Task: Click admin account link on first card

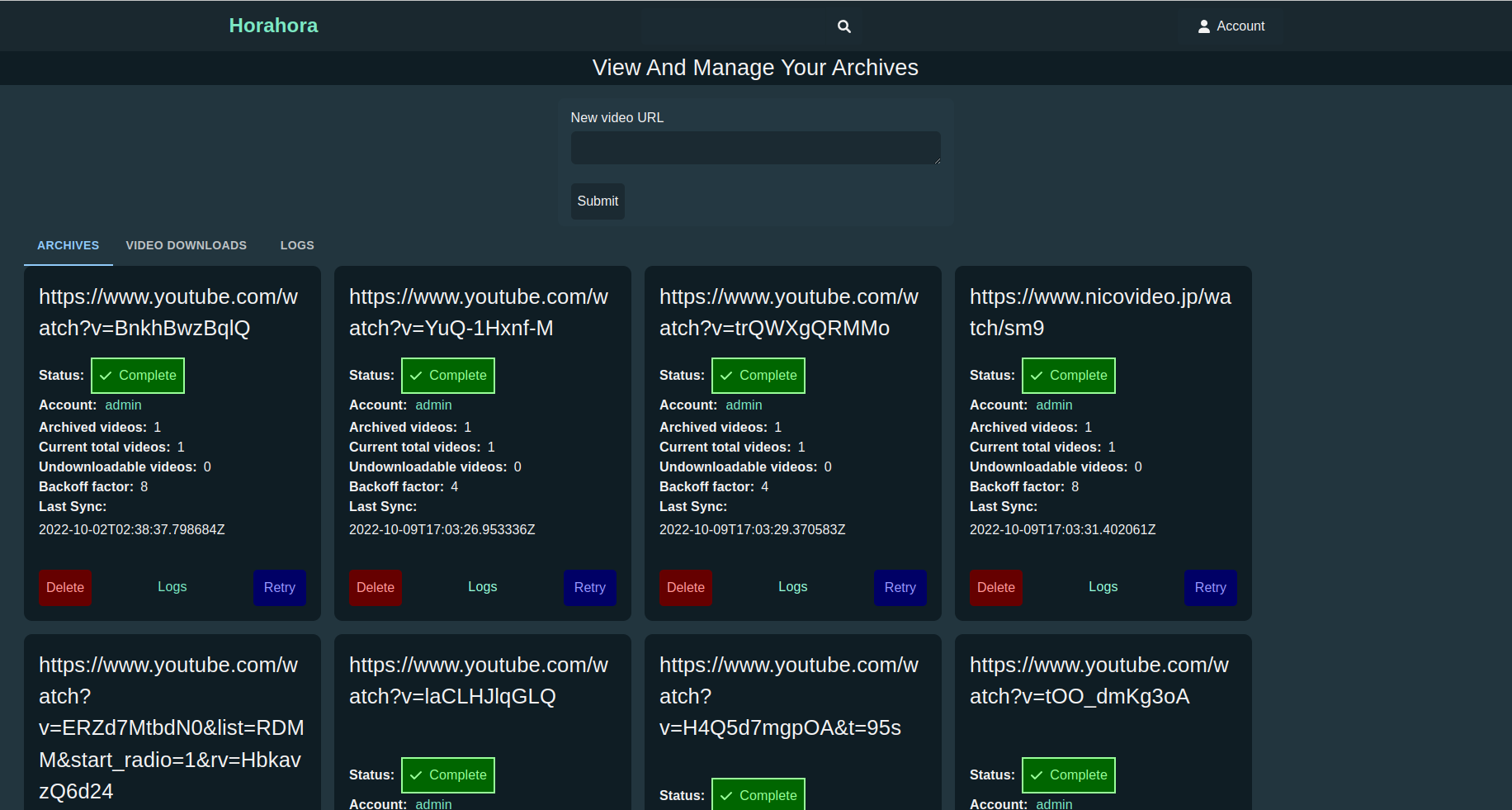Action: click(x=123, y=405)
